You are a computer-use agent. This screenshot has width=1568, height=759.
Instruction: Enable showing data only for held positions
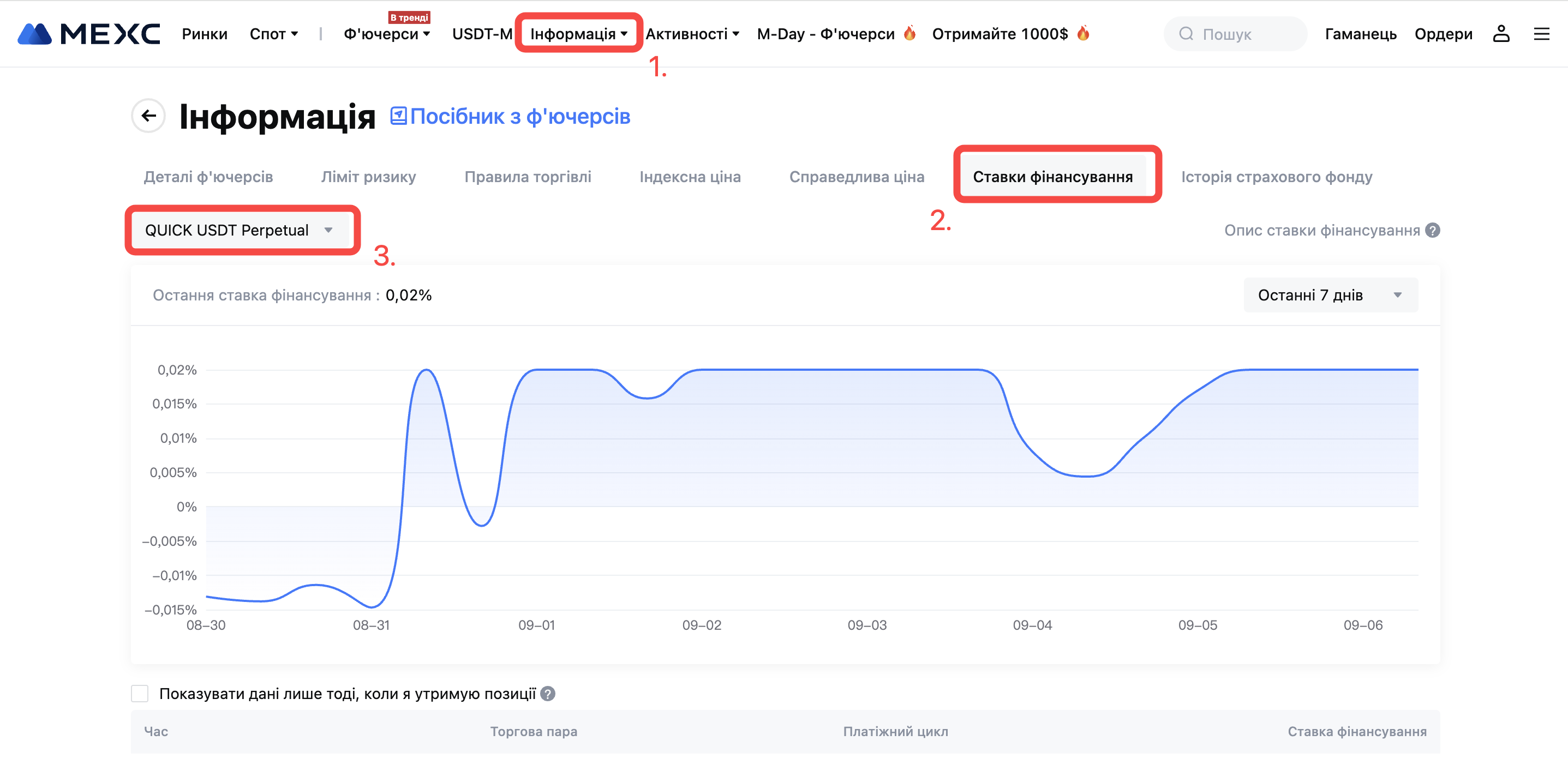pyautogui.click(x=140, y=694)
